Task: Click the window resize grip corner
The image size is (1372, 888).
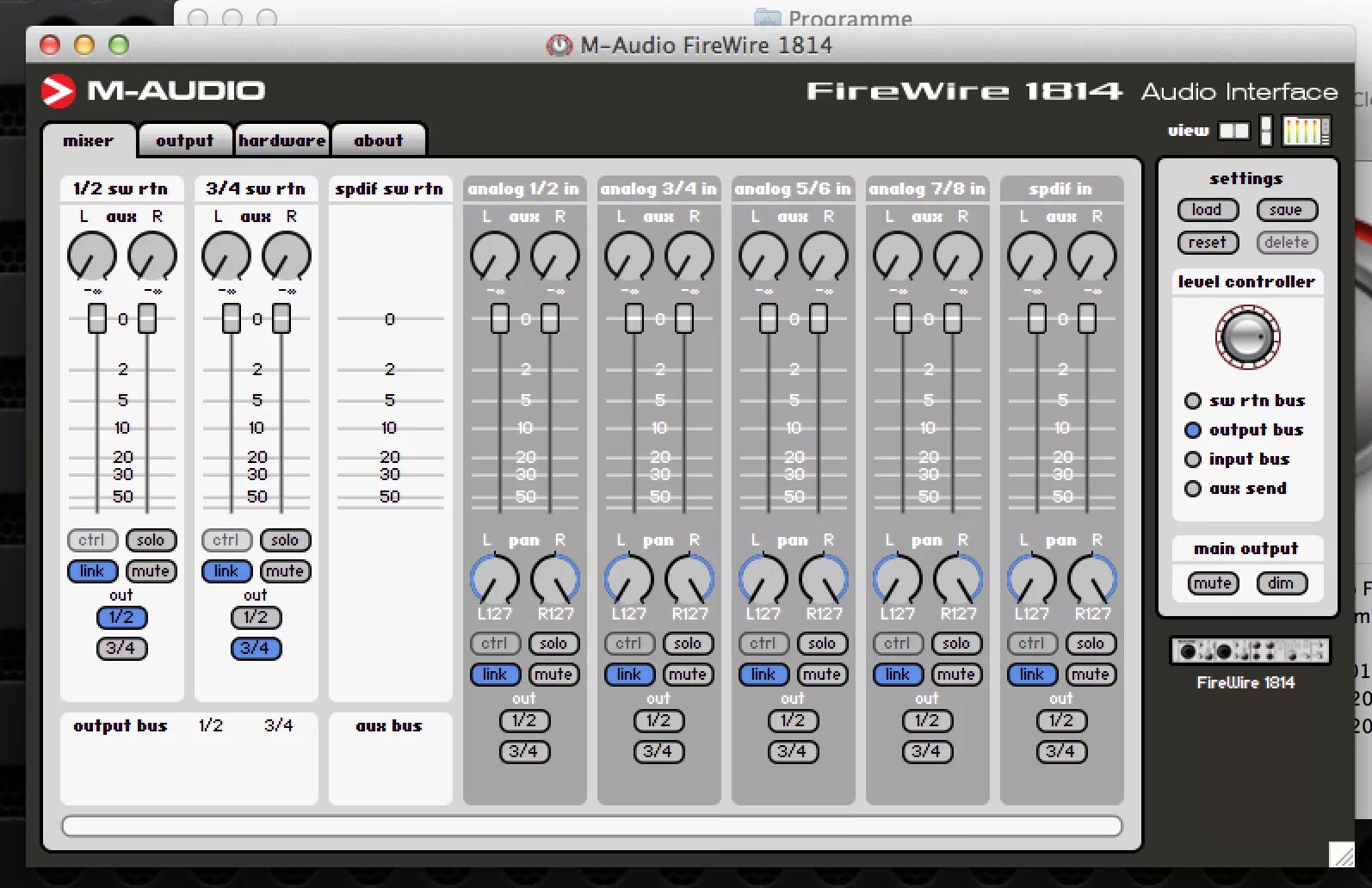Action: [x=1341, y=854]
